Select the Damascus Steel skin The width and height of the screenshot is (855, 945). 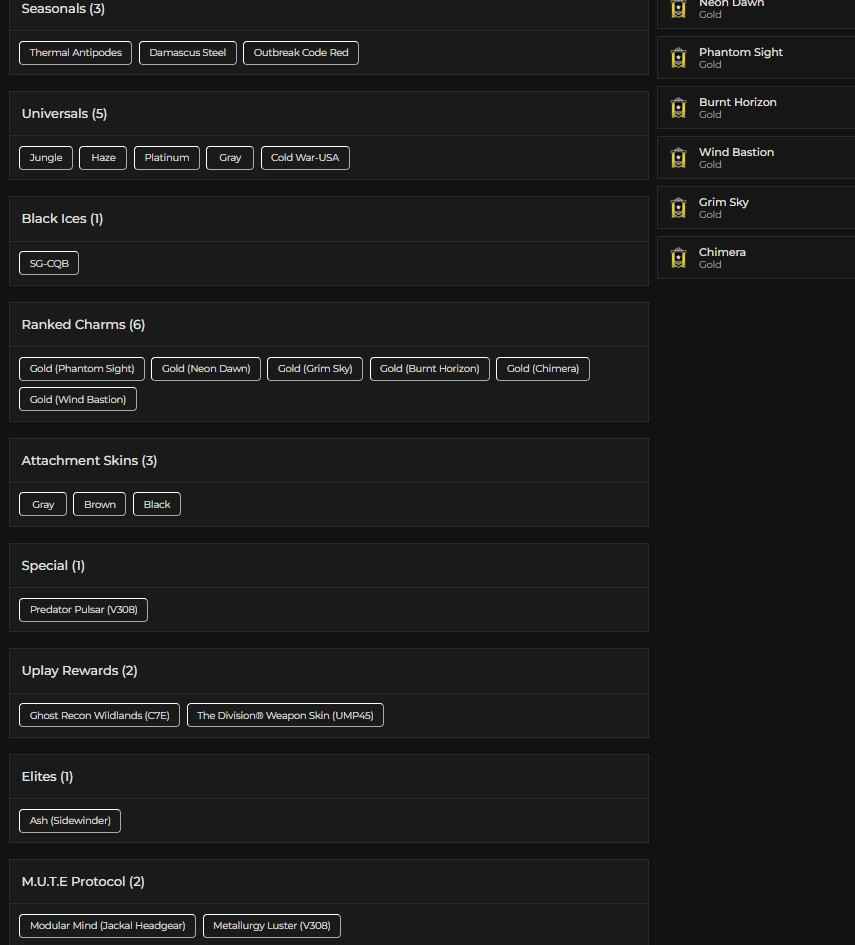[x=187, y=52]
